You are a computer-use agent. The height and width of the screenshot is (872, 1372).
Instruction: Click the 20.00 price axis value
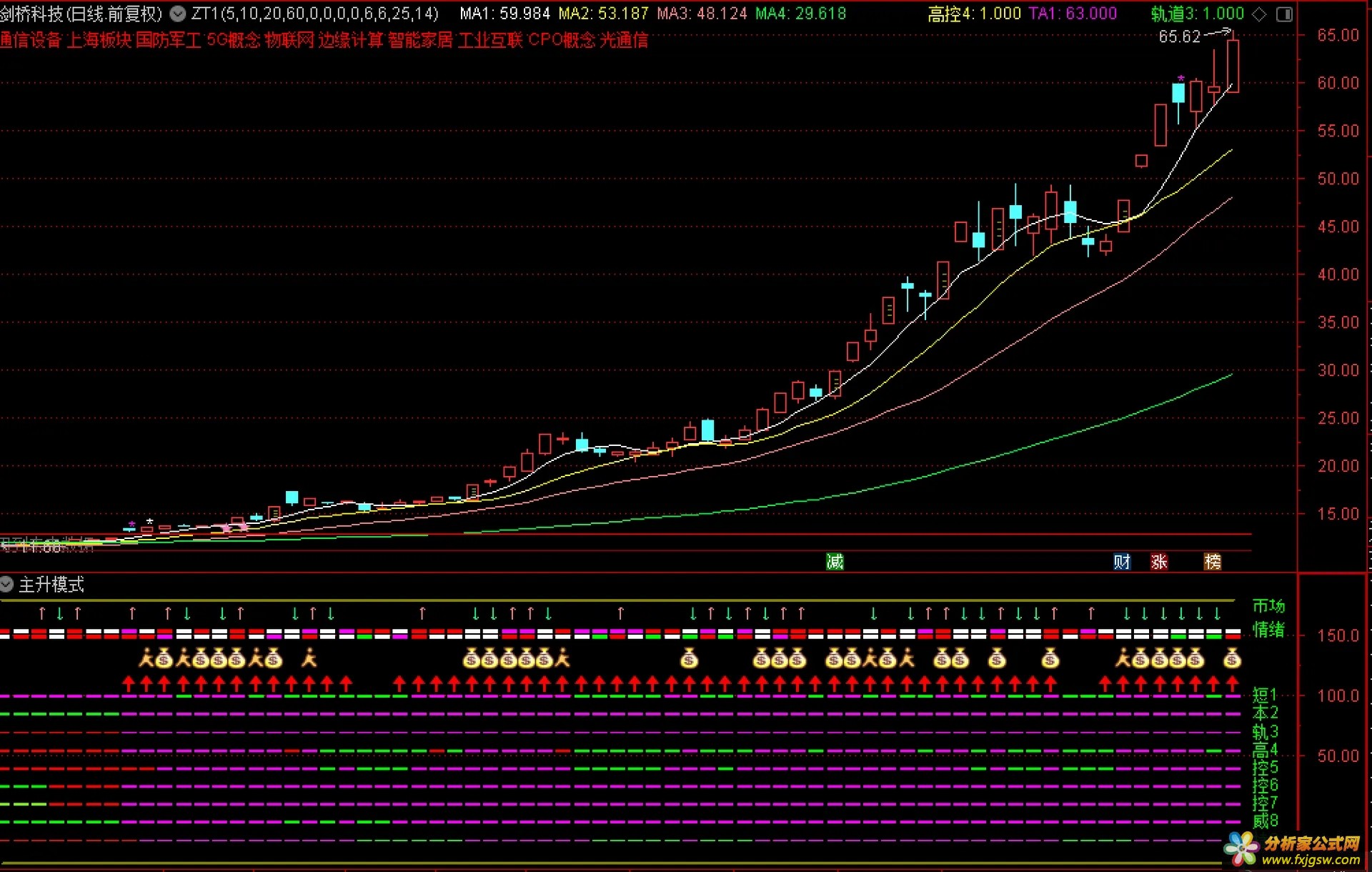1338,466
